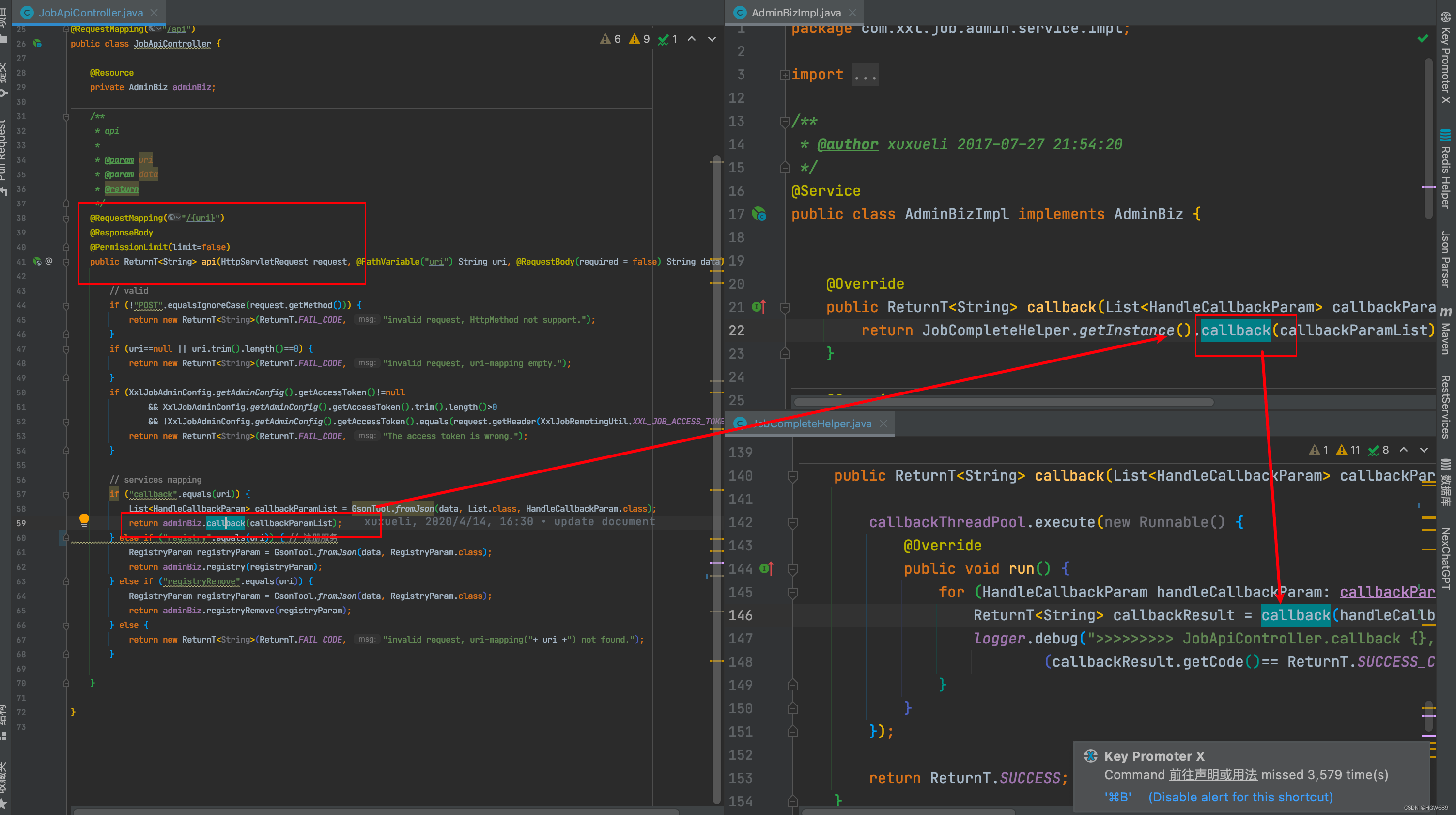Open the 数据库 database tool window

pyautogui.click(x=1446, y=483)
